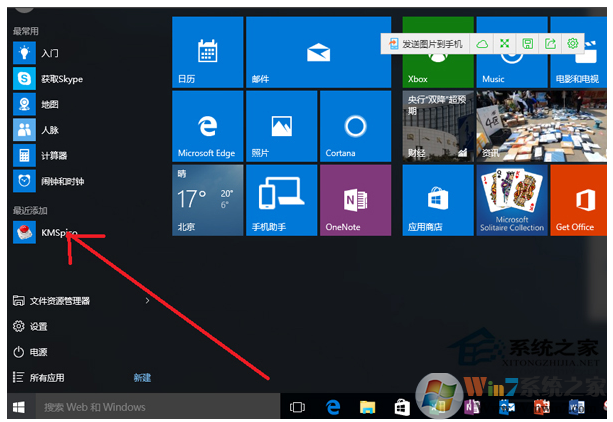This screenshot has width=613, height=422.
Task: Open the Music tile
Action: pos(512,72)
